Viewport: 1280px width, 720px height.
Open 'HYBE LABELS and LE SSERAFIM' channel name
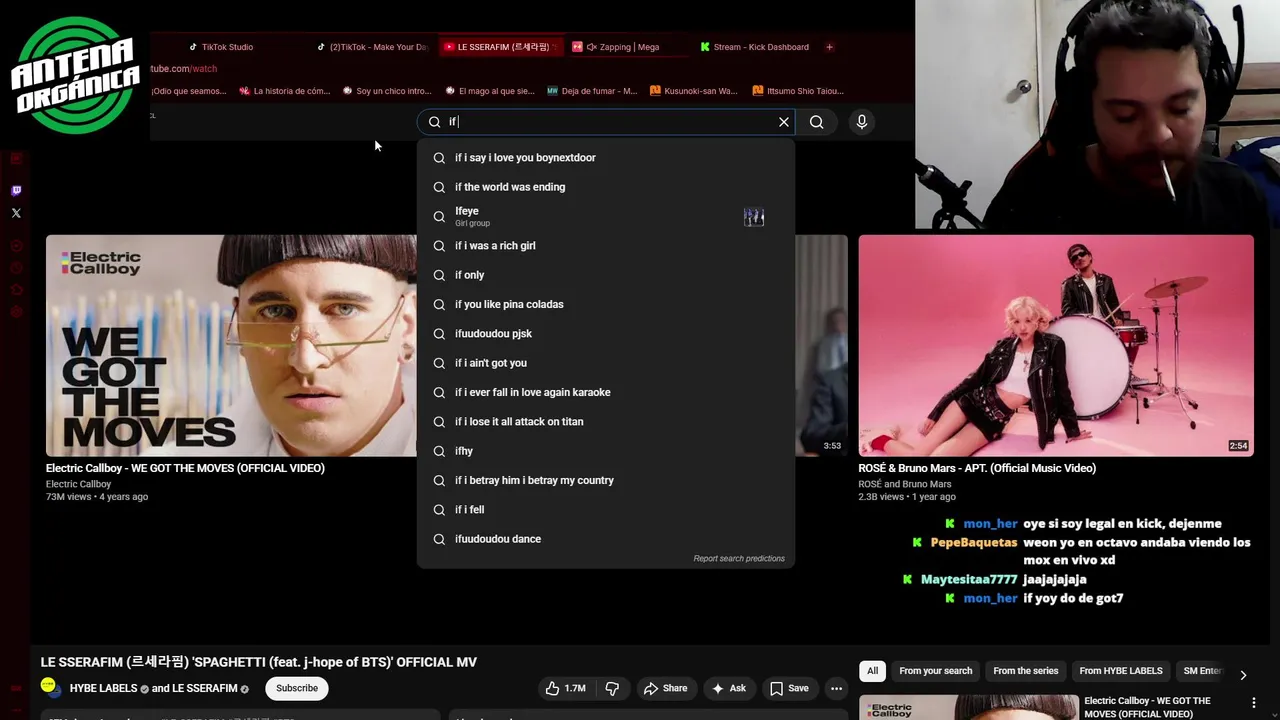(x=153, y=688)
